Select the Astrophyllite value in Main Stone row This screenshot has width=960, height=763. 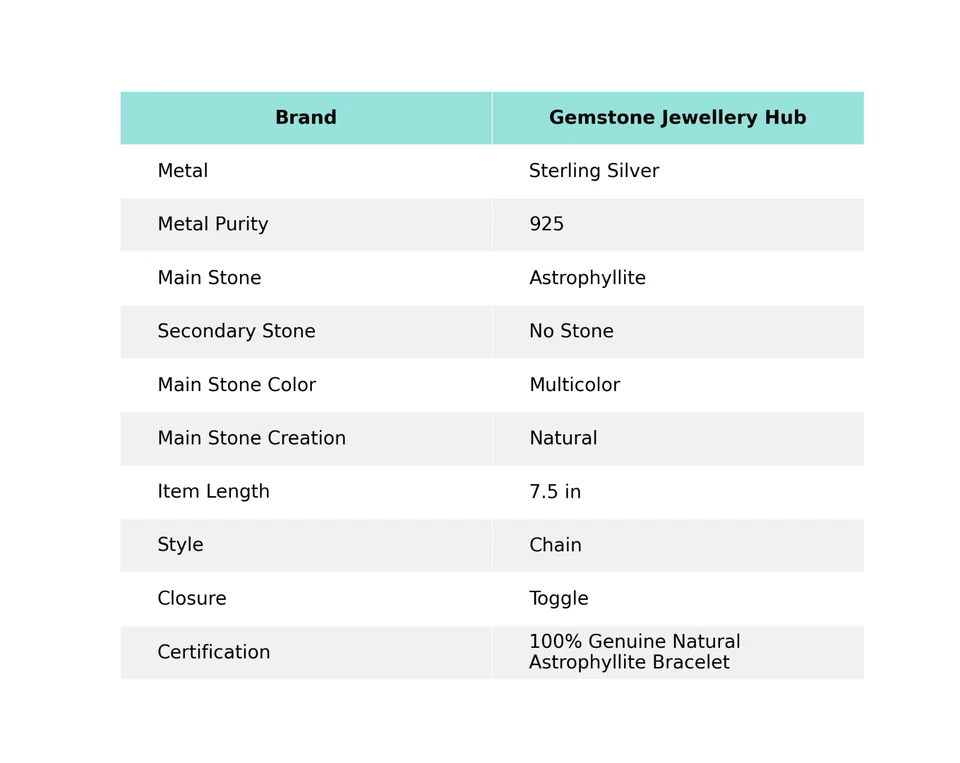click(x=587, y=278)
